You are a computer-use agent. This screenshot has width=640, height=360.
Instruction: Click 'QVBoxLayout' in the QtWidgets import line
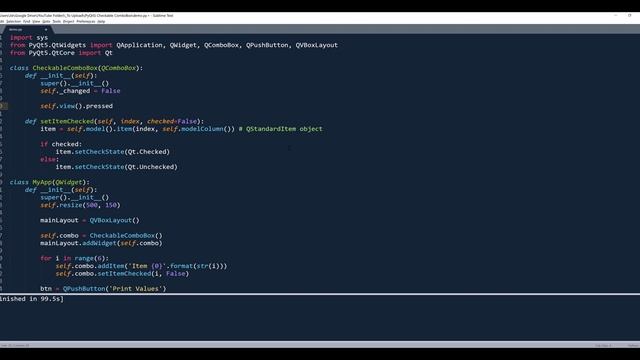click(x=317, y=45)
